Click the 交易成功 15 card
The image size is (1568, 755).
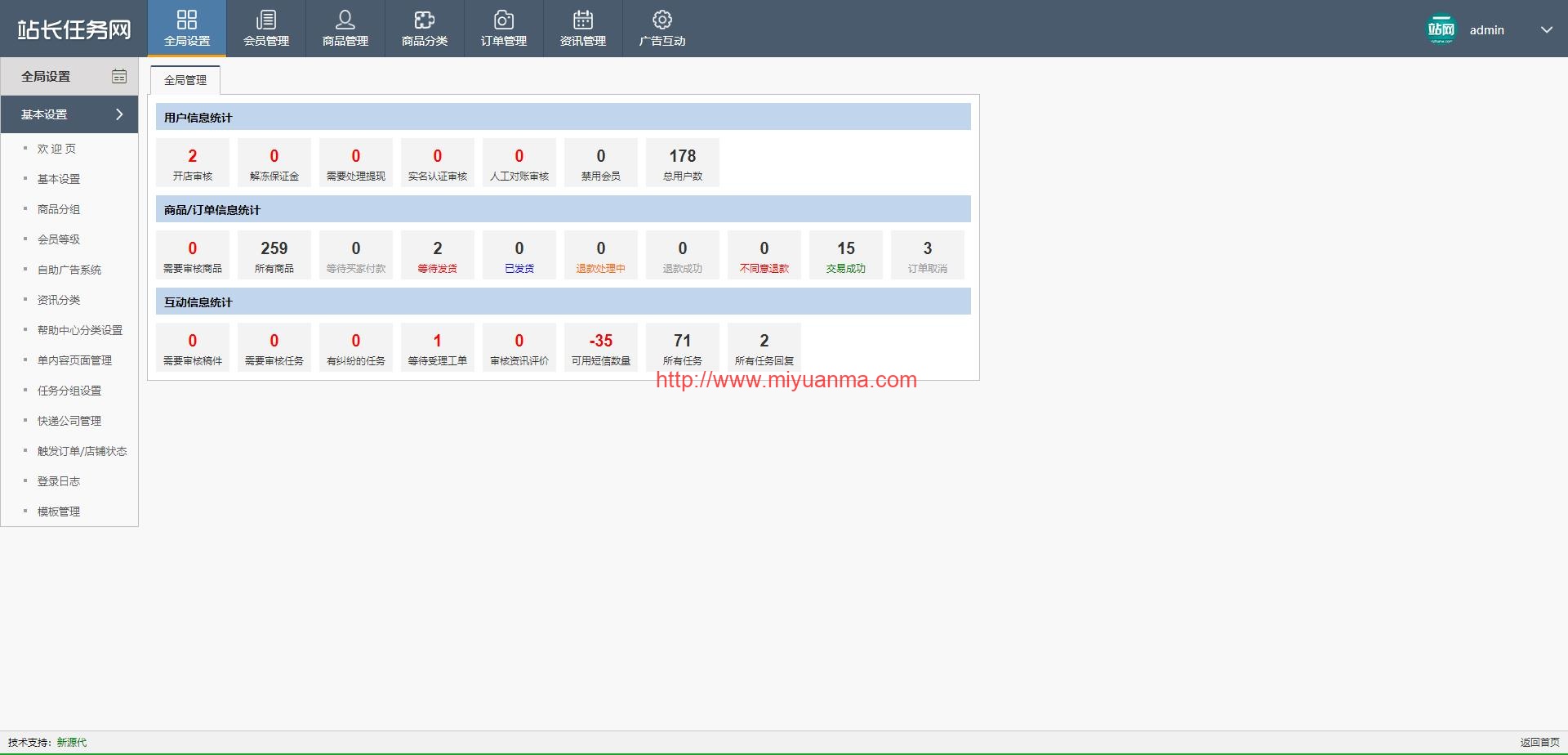(x=846, y=255)
